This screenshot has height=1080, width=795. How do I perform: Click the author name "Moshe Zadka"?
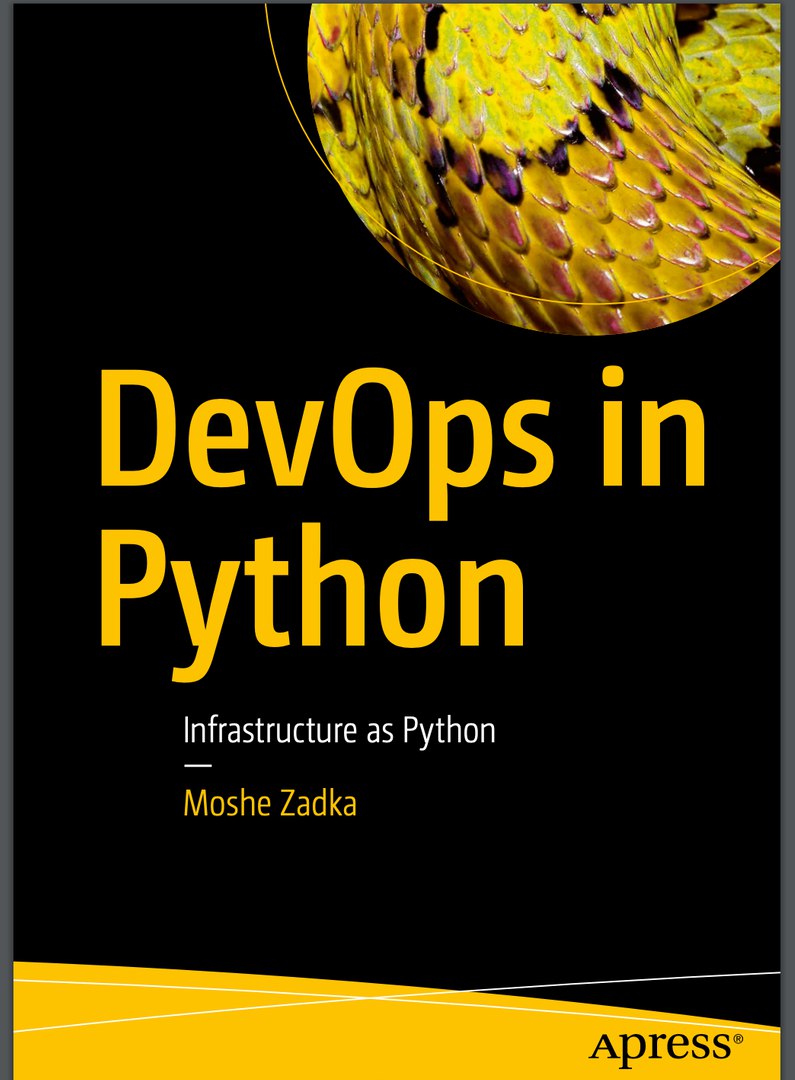(x=270, y=804)
